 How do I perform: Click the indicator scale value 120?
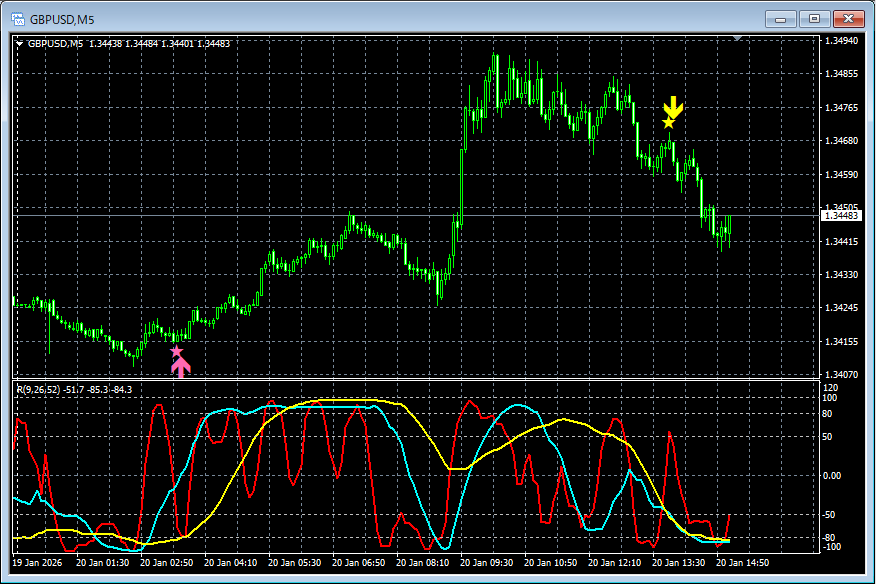pyautogui.click(x=831, y=388)
